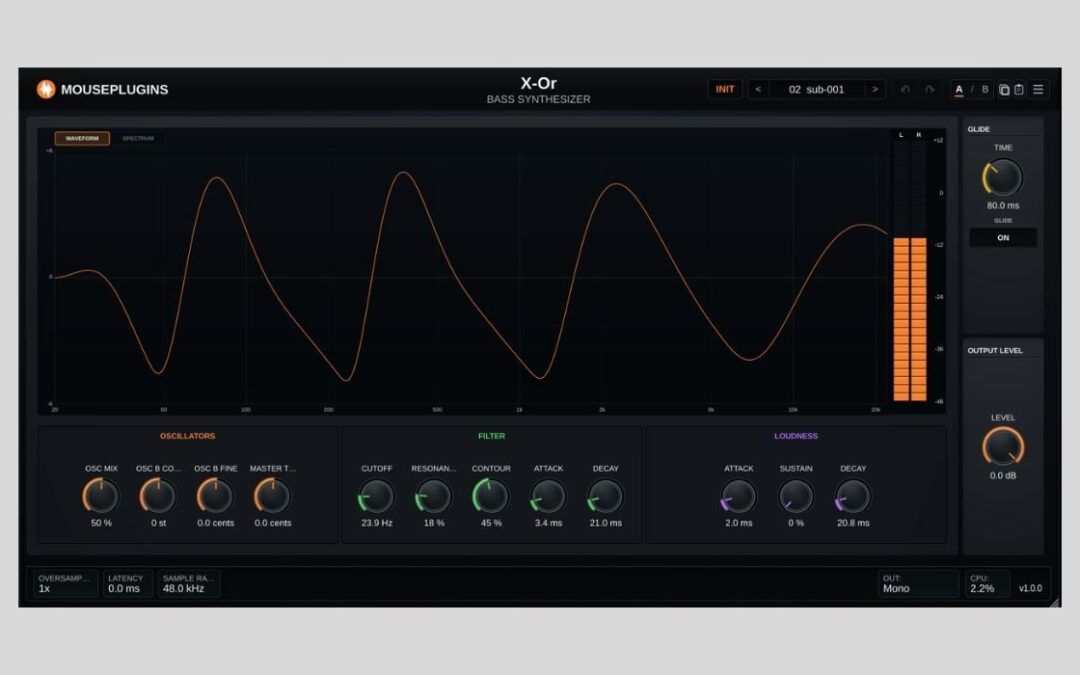The image size is (1080, 675).
Task: Click the filter ATTACK knob
Action: pyautogui.click(x=548, y=496)
